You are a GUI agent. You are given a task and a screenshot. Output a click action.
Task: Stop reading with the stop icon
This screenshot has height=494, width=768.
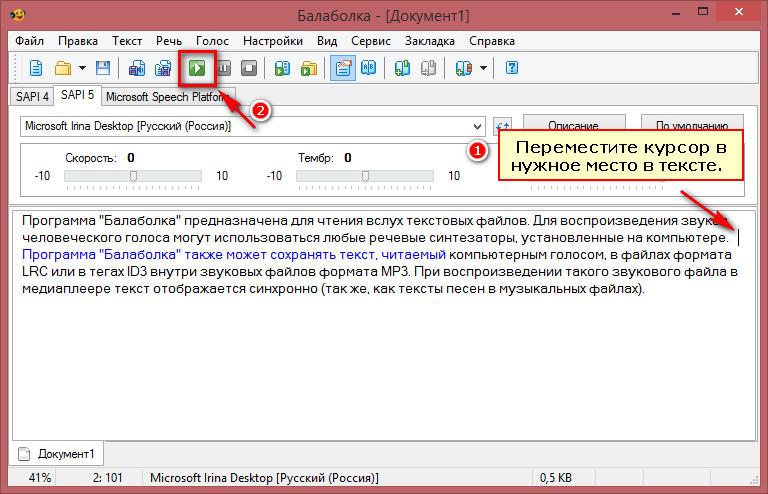[249, 68]
